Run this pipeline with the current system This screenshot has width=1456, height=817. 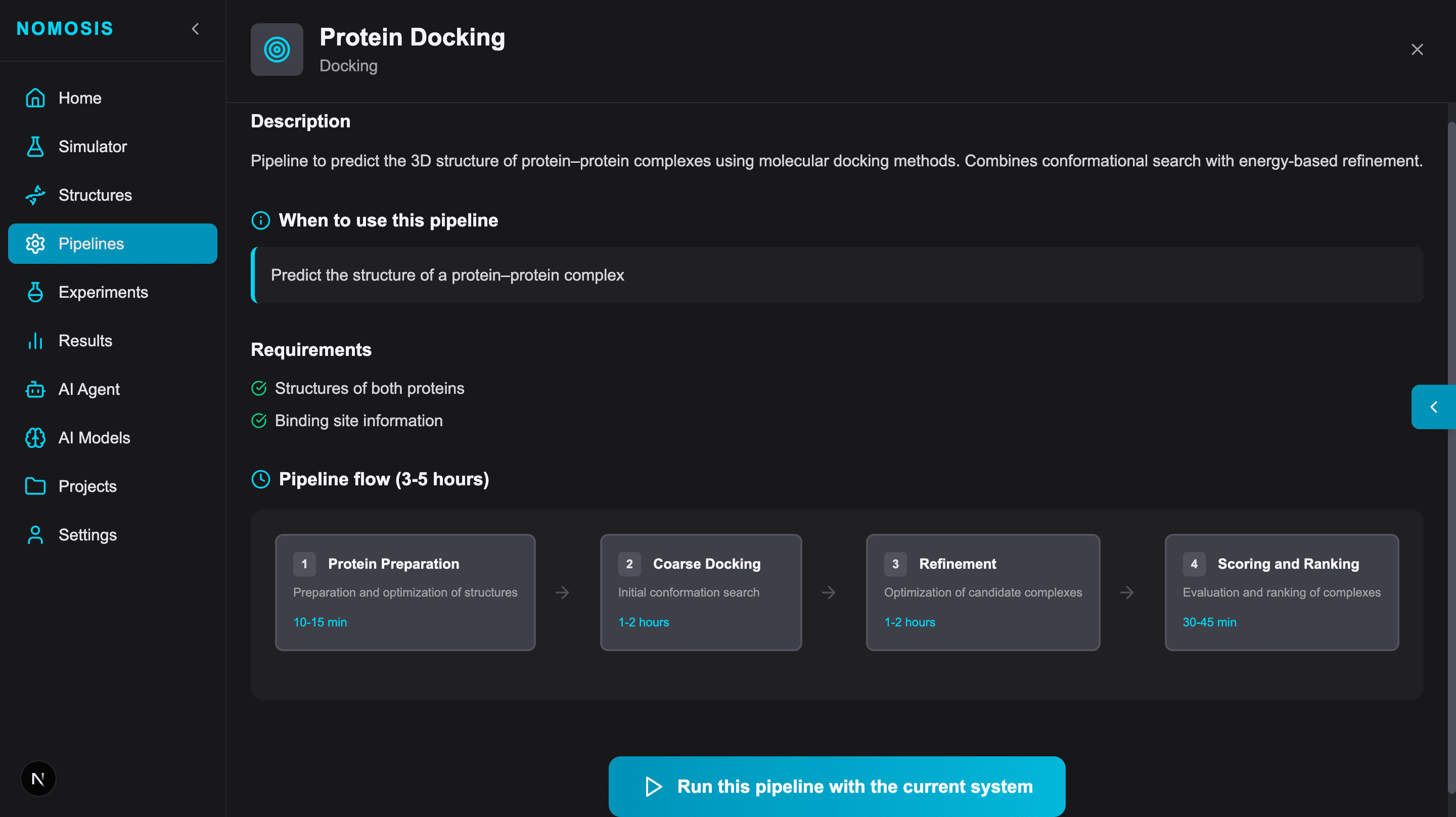click(837, 787)
